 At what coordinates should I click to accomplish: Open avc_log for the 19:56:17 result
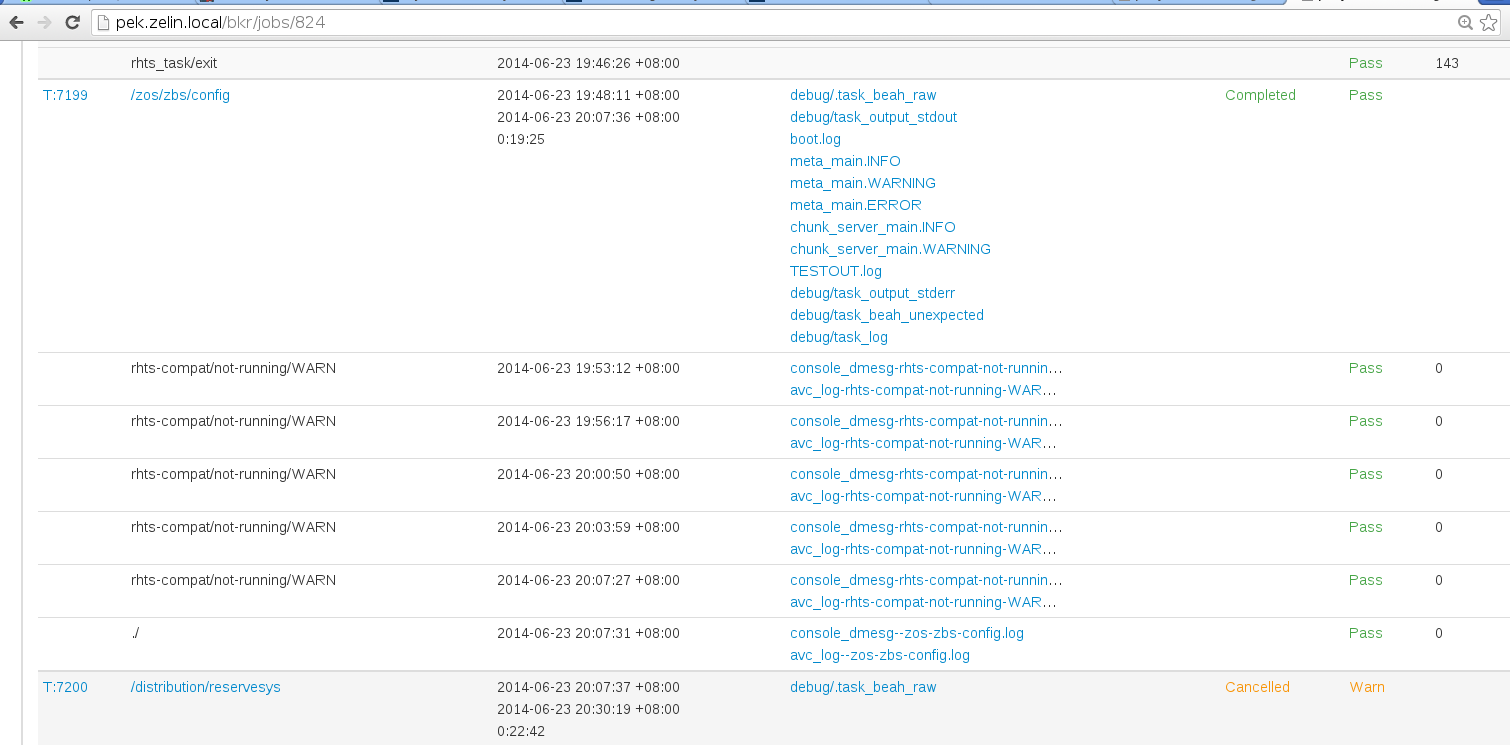(923, 443)
